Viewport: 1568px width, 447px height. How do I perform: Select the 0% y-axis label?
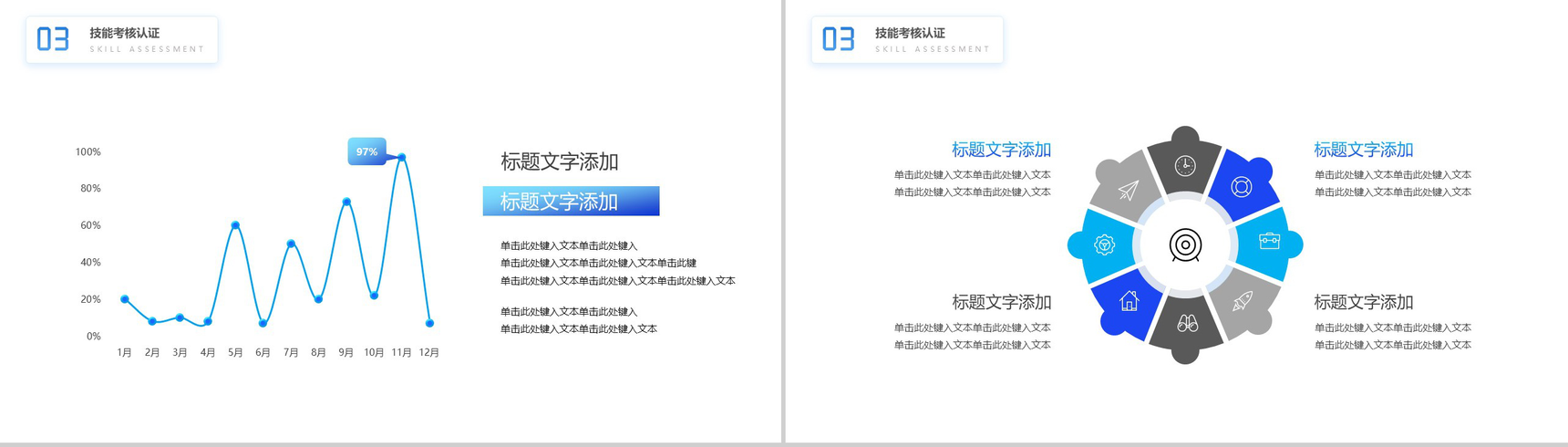93,337
